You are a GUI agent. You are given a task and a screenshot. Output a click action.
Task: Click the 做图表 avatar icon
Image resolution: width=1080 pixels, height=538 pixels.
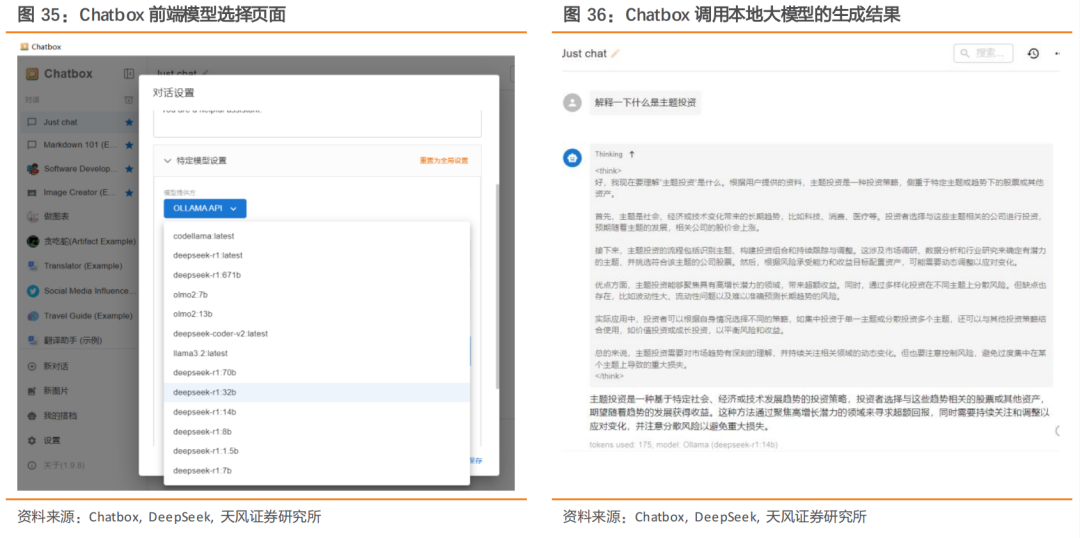coord(32,216)
